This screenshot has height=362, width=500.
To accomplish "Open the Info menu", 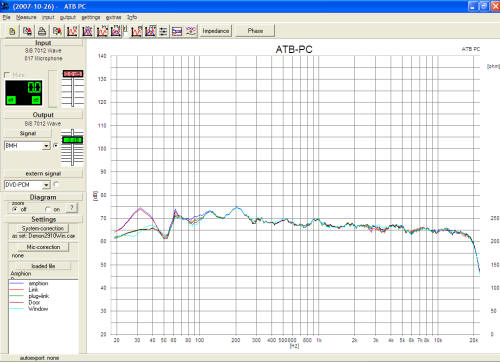I will coord(132,17).
